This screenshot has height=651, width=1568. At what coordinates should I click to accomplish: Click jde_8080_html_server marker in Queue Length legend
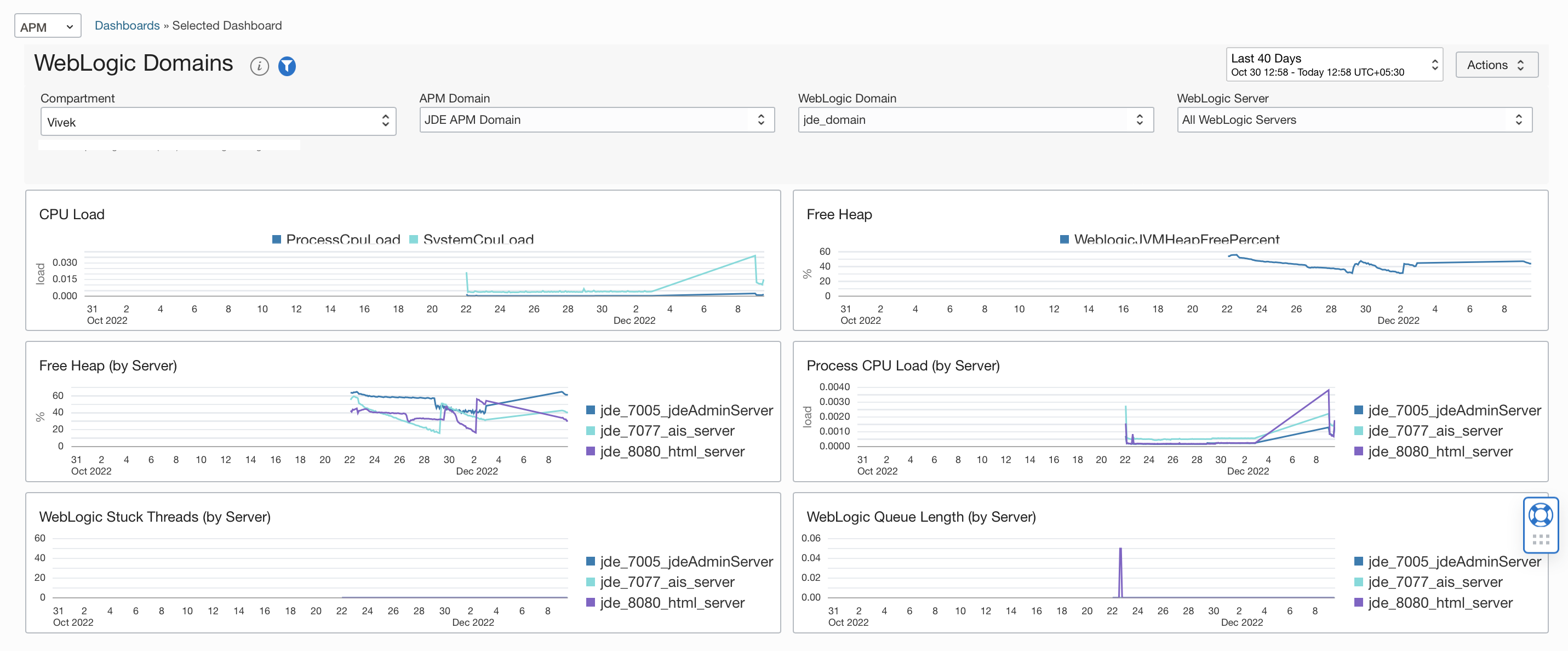pyautogui.click(x=1359, y=602)
